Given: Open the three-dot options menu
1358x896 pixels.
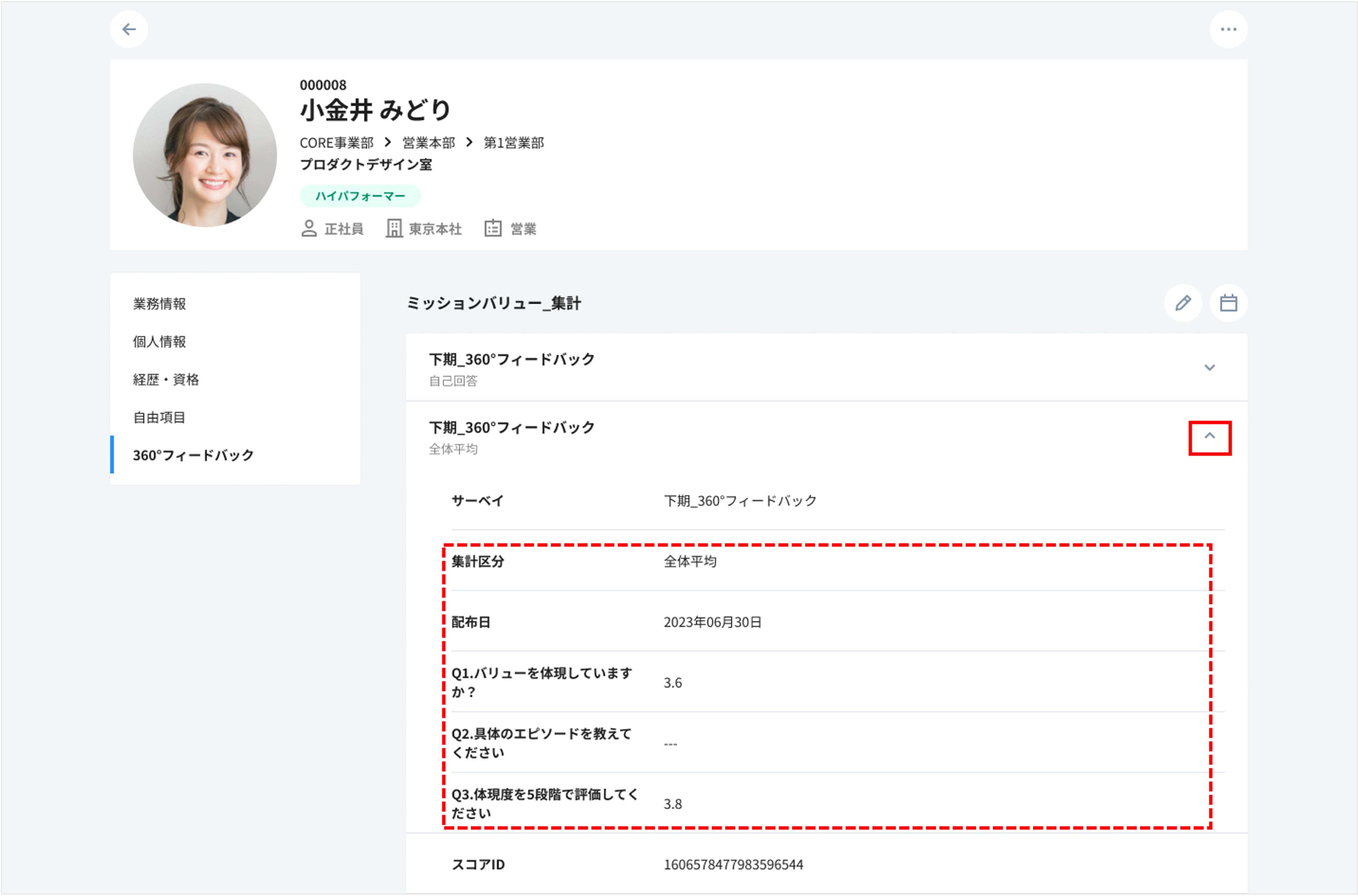Looking at the screenshot, I should pyautogui.click(x=1229, y=29).
